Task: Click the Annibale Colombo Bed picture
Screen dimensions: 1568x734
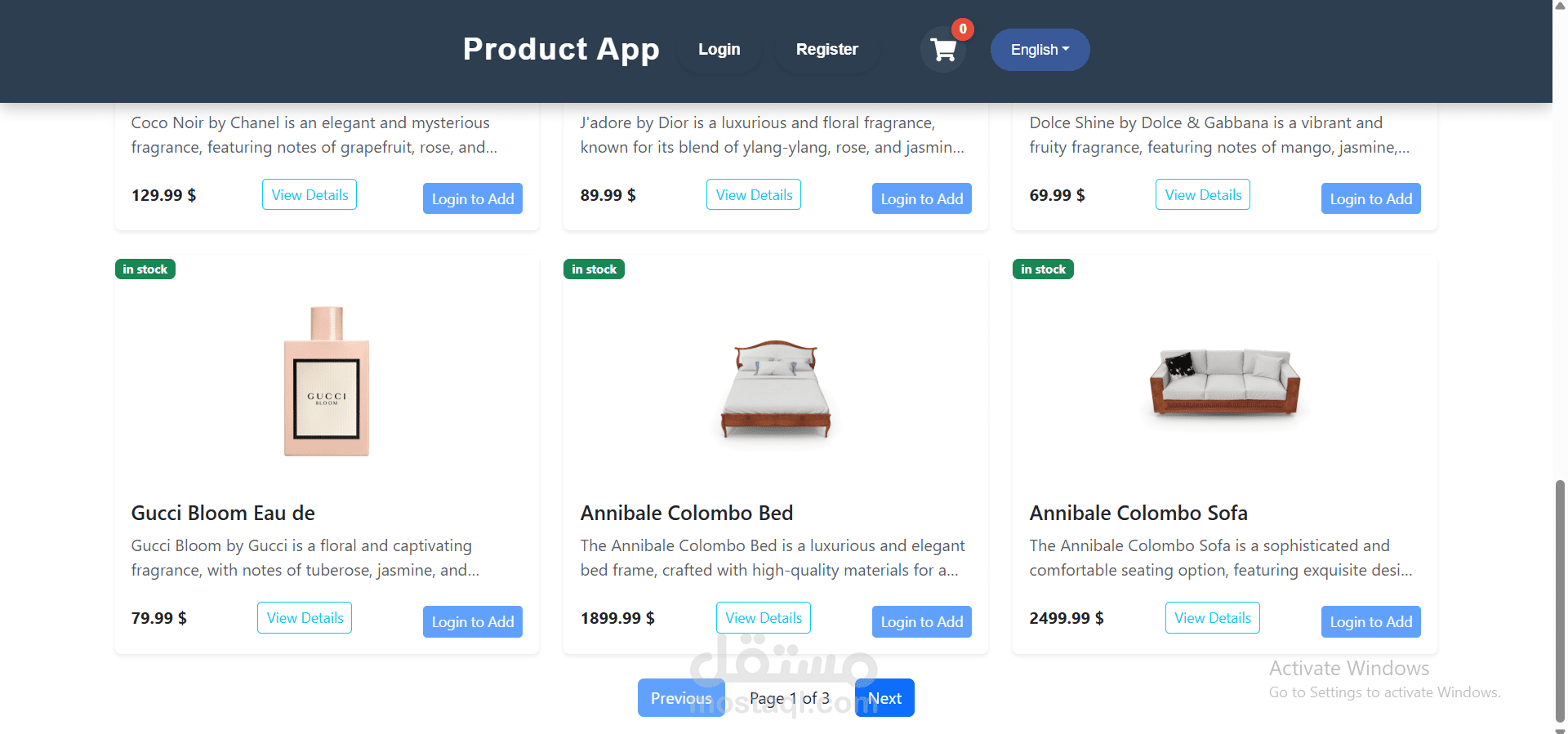Action: pos(775,388)
